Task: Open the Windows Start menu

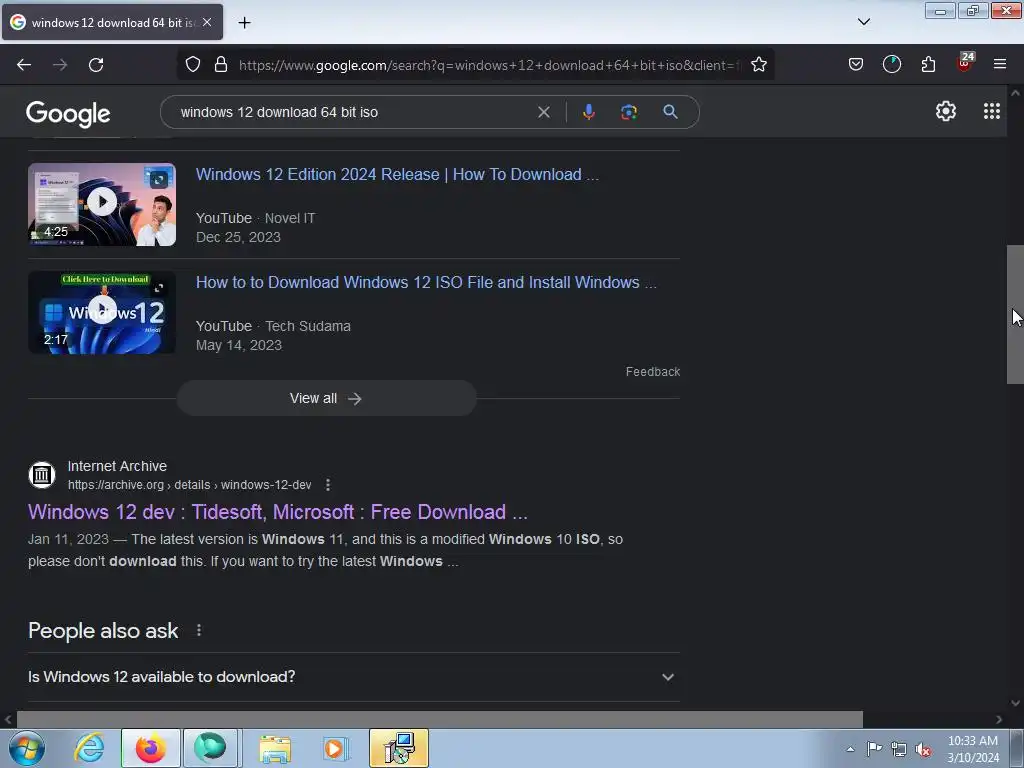Action: coord(27,748)
